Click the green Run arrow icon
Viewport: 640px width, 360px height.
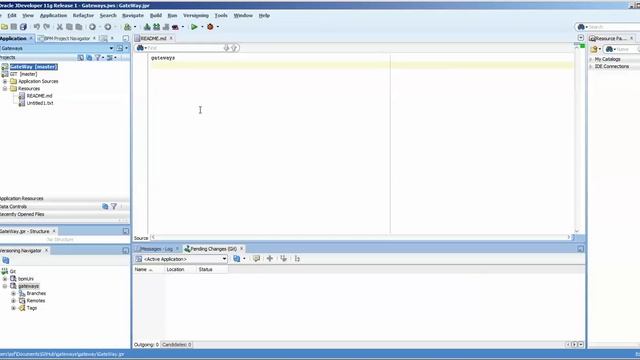click(x=194, y=27)
